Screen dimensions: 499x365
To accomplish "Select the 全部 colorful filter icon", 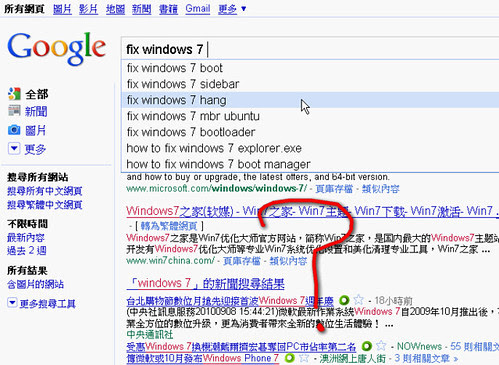I will pos(14,94).
